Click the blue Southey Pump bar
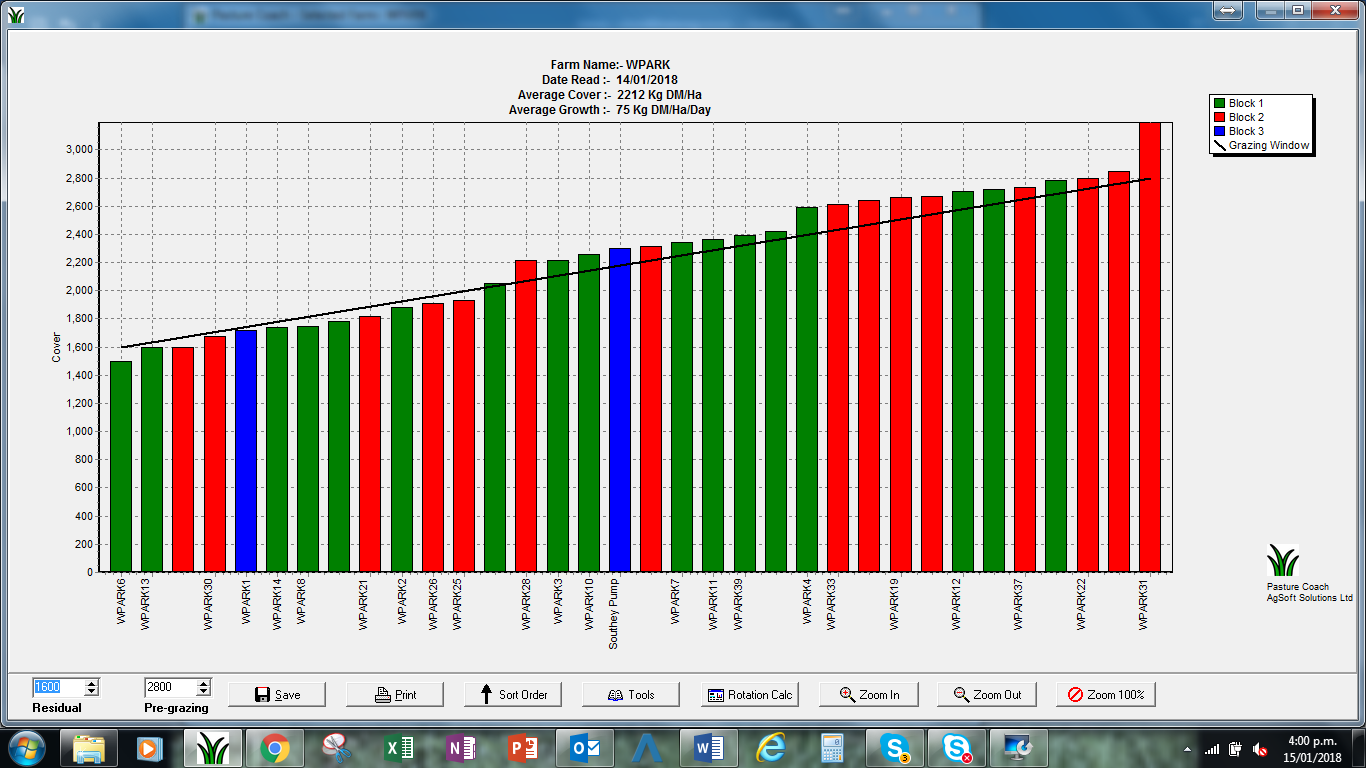 click(620, 410)
